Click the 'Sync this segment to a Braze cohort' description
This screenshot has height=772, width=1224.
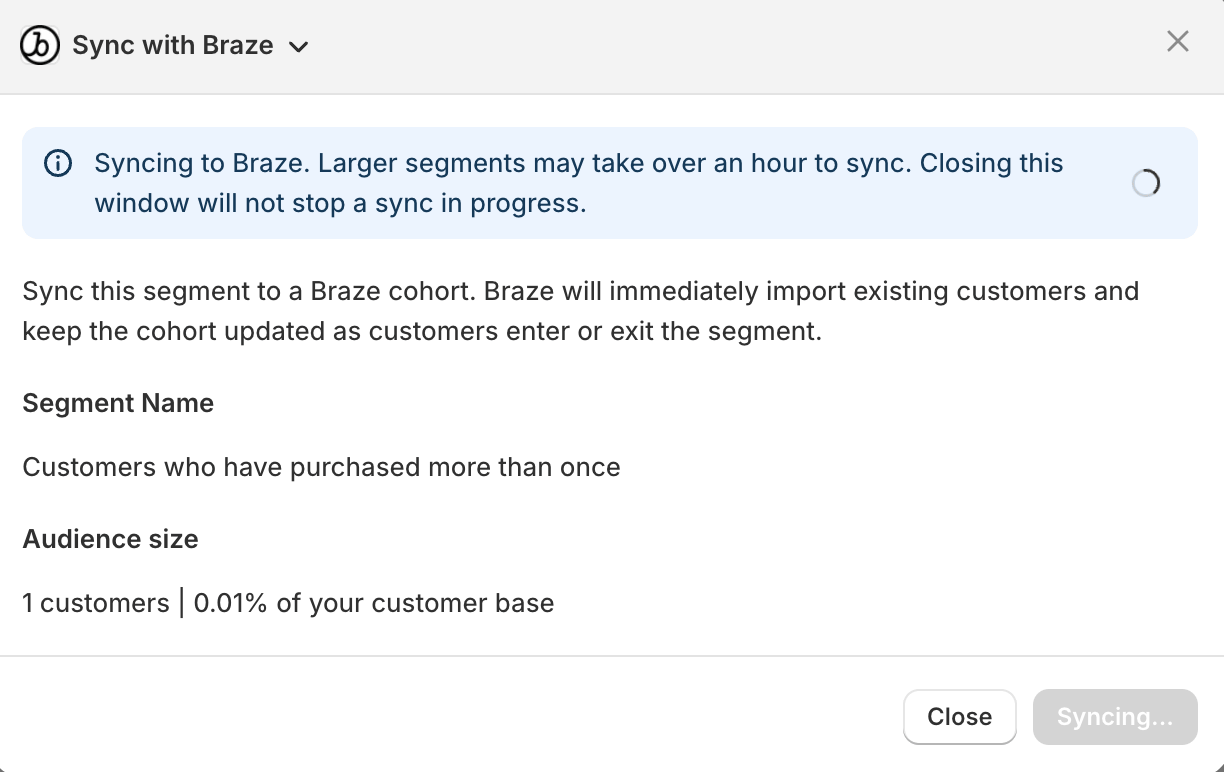(x=581, y=292)
